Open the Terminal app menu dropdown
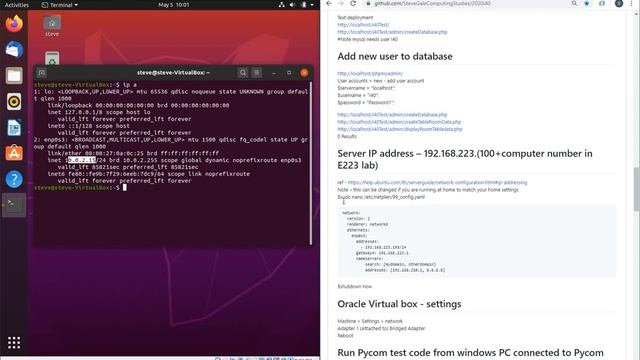 pyautogui.click(x=60, y=5)
